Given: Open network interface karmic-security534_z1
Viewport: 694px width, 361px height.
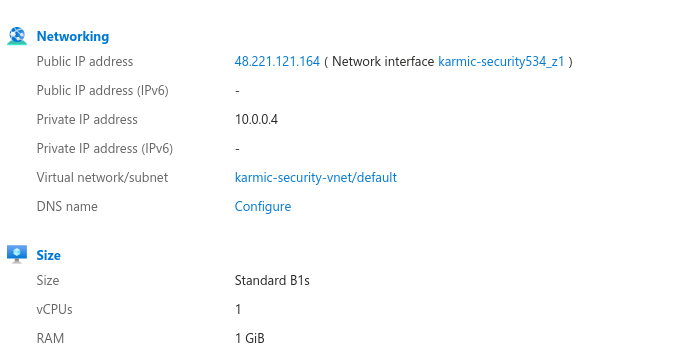Looking at the screenshot, I should [501, 61].
